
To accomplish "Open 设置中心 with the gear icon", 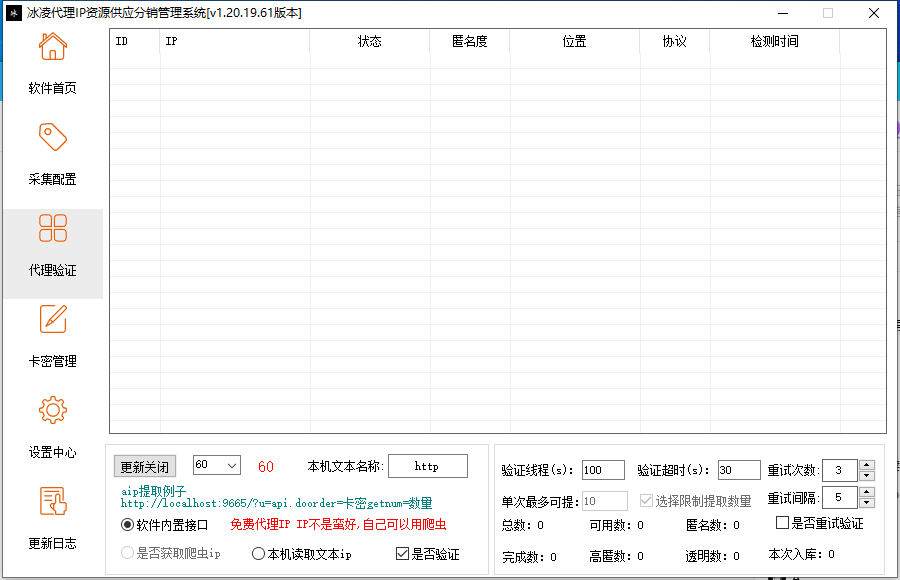I will coord(51,410).
